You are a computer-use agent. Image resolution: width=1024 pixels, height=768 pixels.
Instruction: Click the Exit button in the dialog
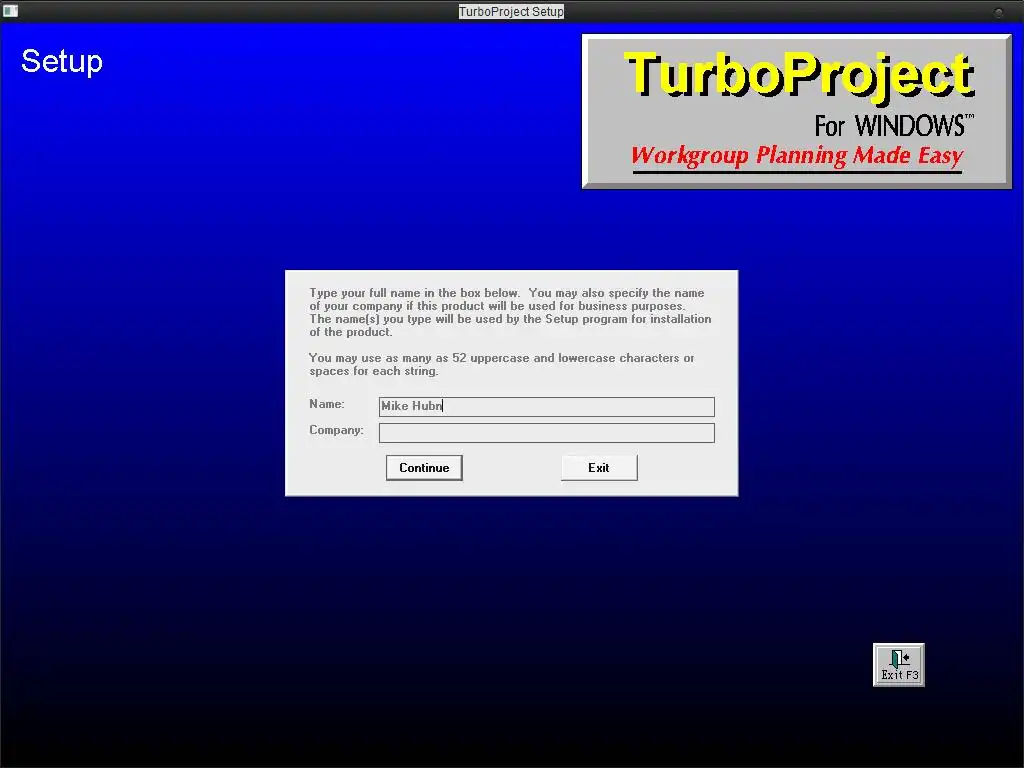(599, 468)
